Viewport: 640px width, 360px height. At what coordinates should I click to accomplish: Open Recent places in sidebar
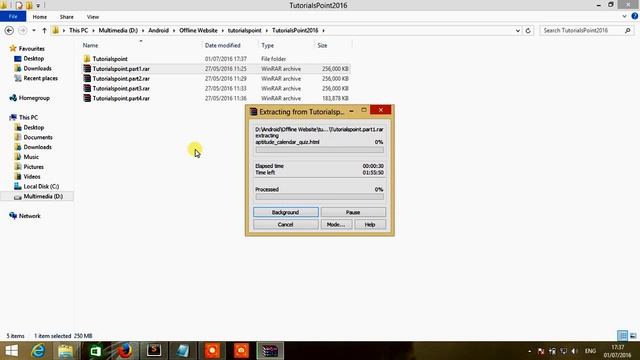pyautogui.click(x=40, y=78)
